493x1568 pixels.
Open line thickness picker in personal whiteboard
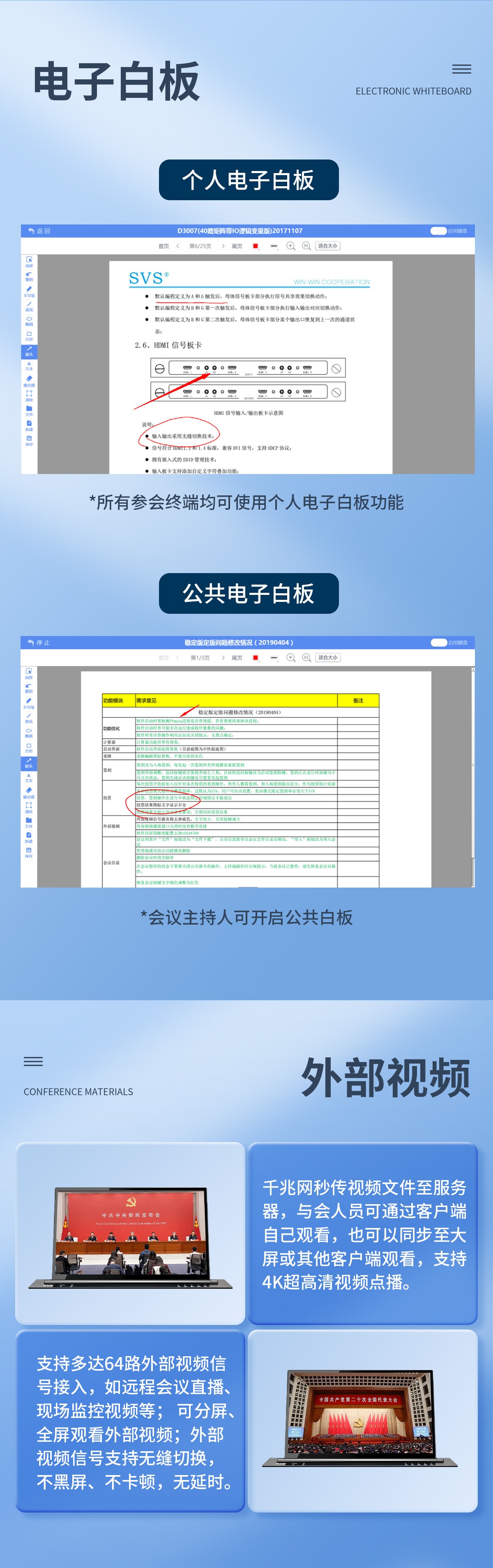point(274,246)
